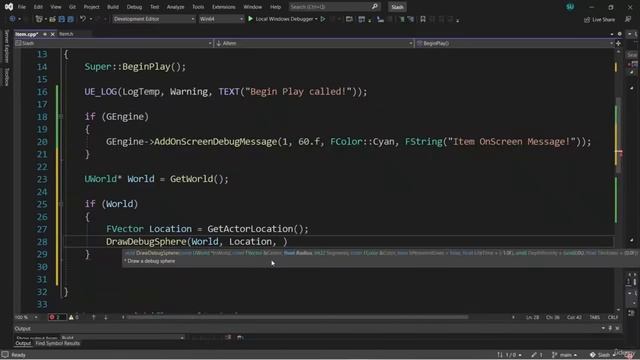Click the TABS indentation indicator

[595, 317]
